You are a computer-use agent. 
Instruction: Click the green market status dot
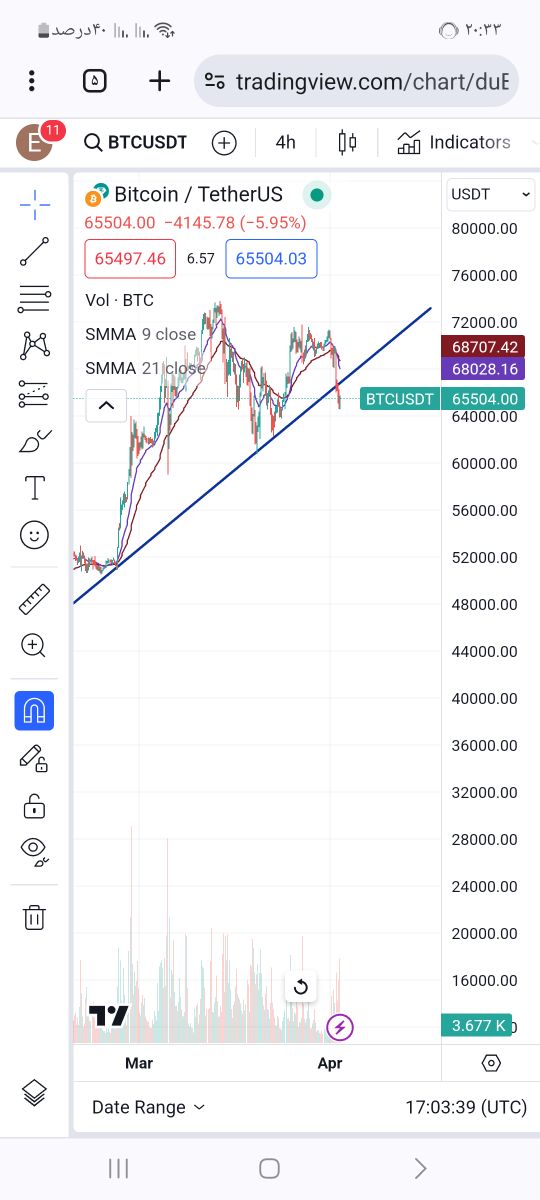point(317,195)
